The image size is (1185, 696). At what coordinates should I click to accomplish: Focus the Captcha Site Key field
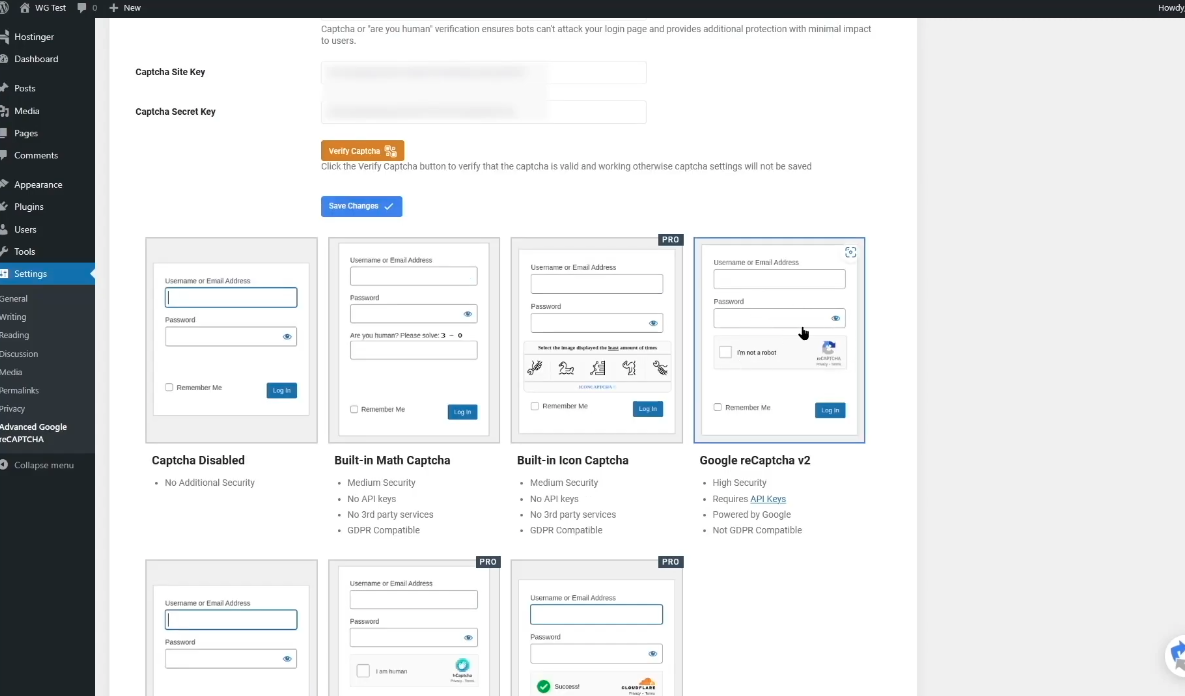click(484, 73)
